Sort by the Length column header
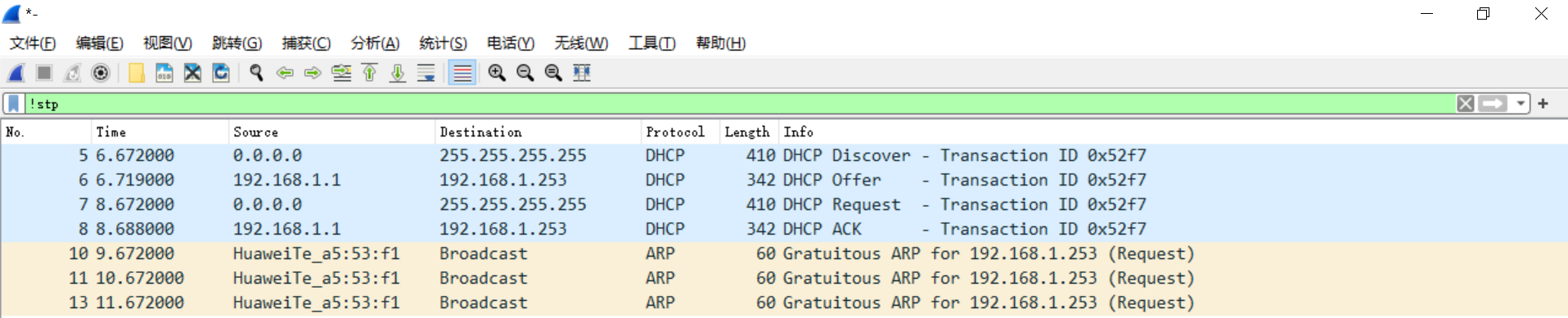This screenshot has width=1568, height=318. (x=748, y=132)
